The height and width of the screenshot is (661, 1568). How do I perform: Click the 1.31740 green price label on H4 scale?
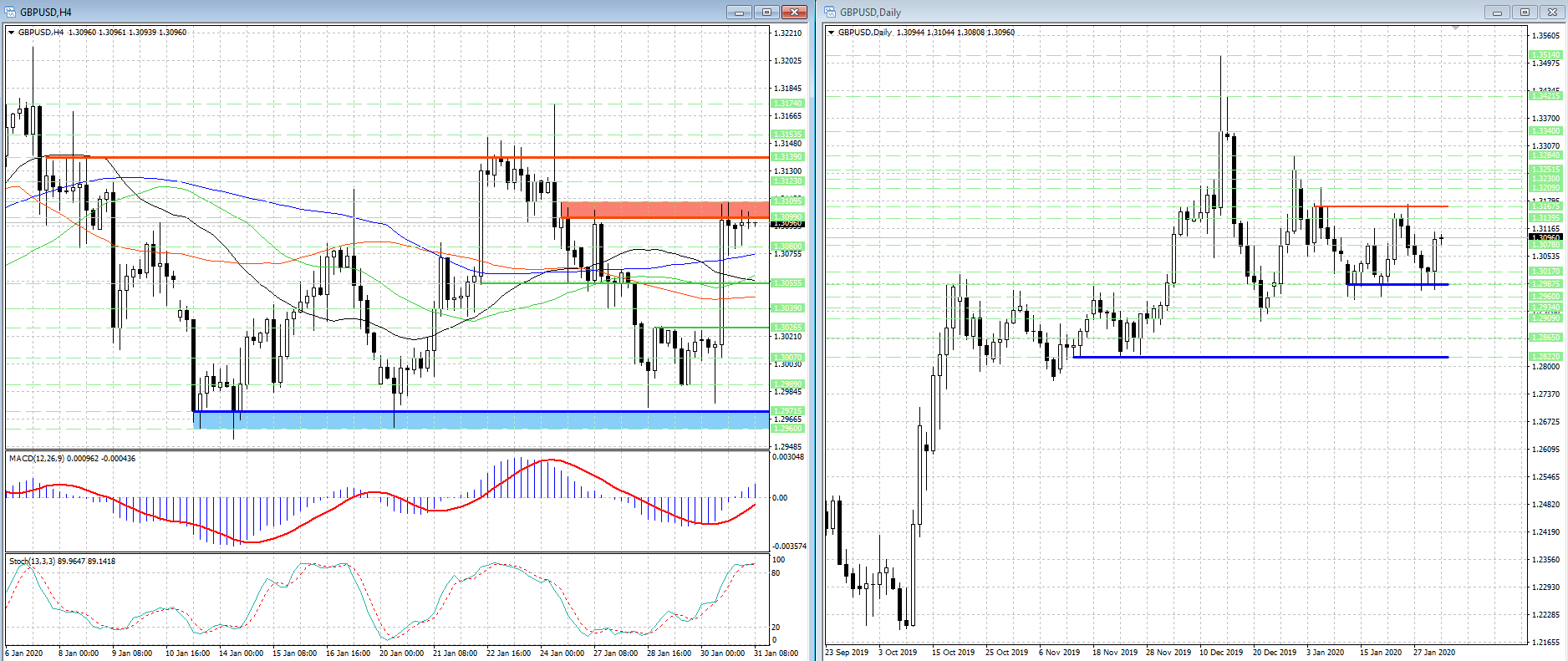pos(787,104)
